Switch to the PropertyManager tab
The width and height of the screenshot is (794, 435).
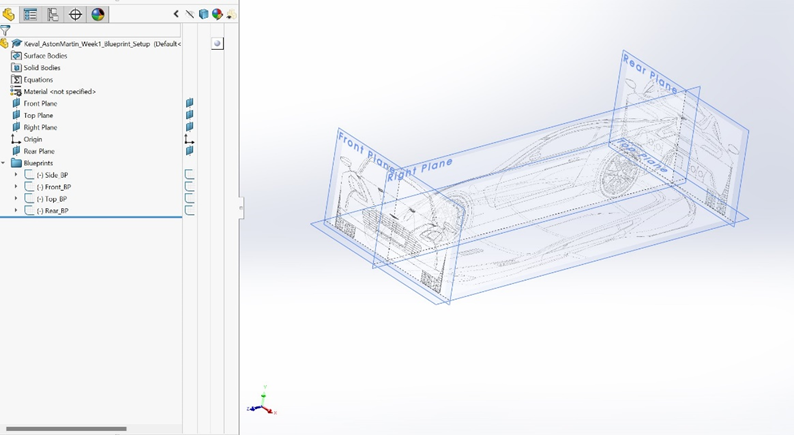click(x=30, y=14)
